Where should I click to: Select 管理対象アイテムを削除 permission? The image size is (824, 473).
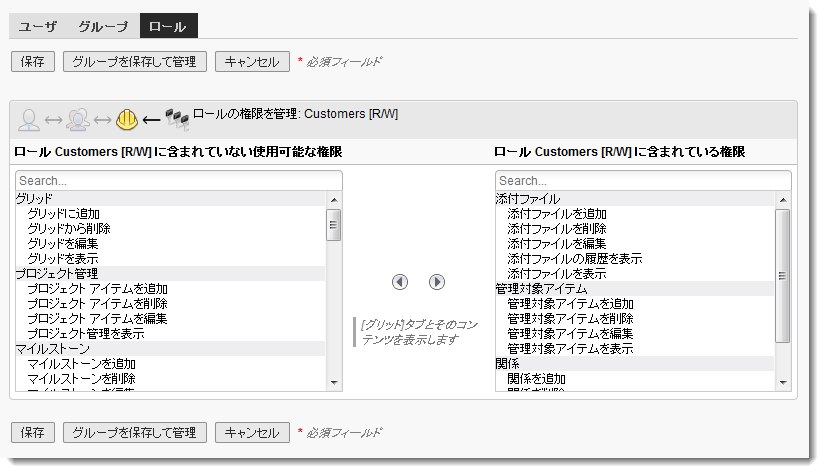click(x=635, y=319)
